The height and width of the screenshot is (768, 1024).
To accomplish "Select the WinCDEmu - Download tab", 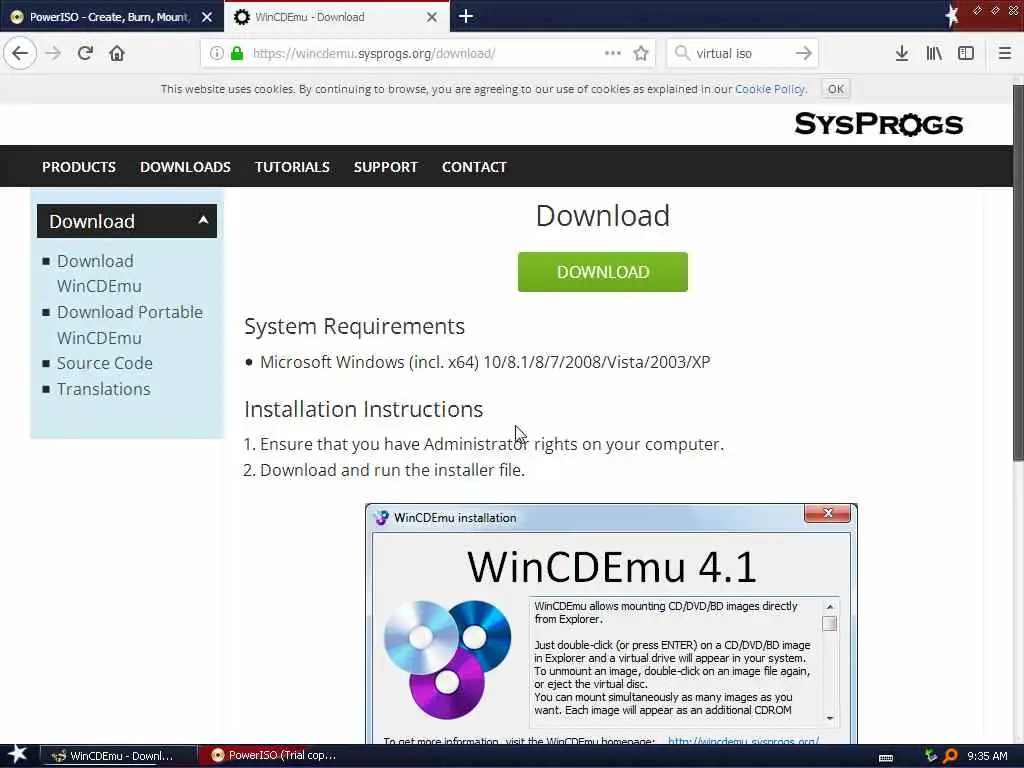I will pos(336,17).
